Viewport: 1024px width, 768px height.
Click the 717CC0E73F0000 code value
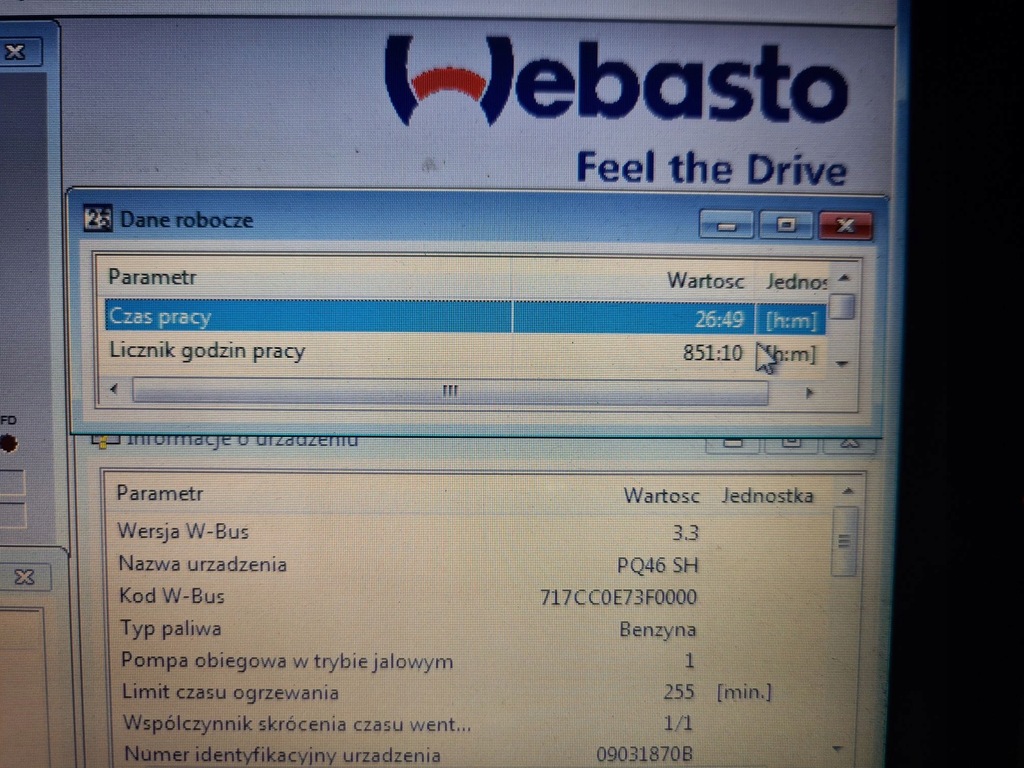point(618,597)
